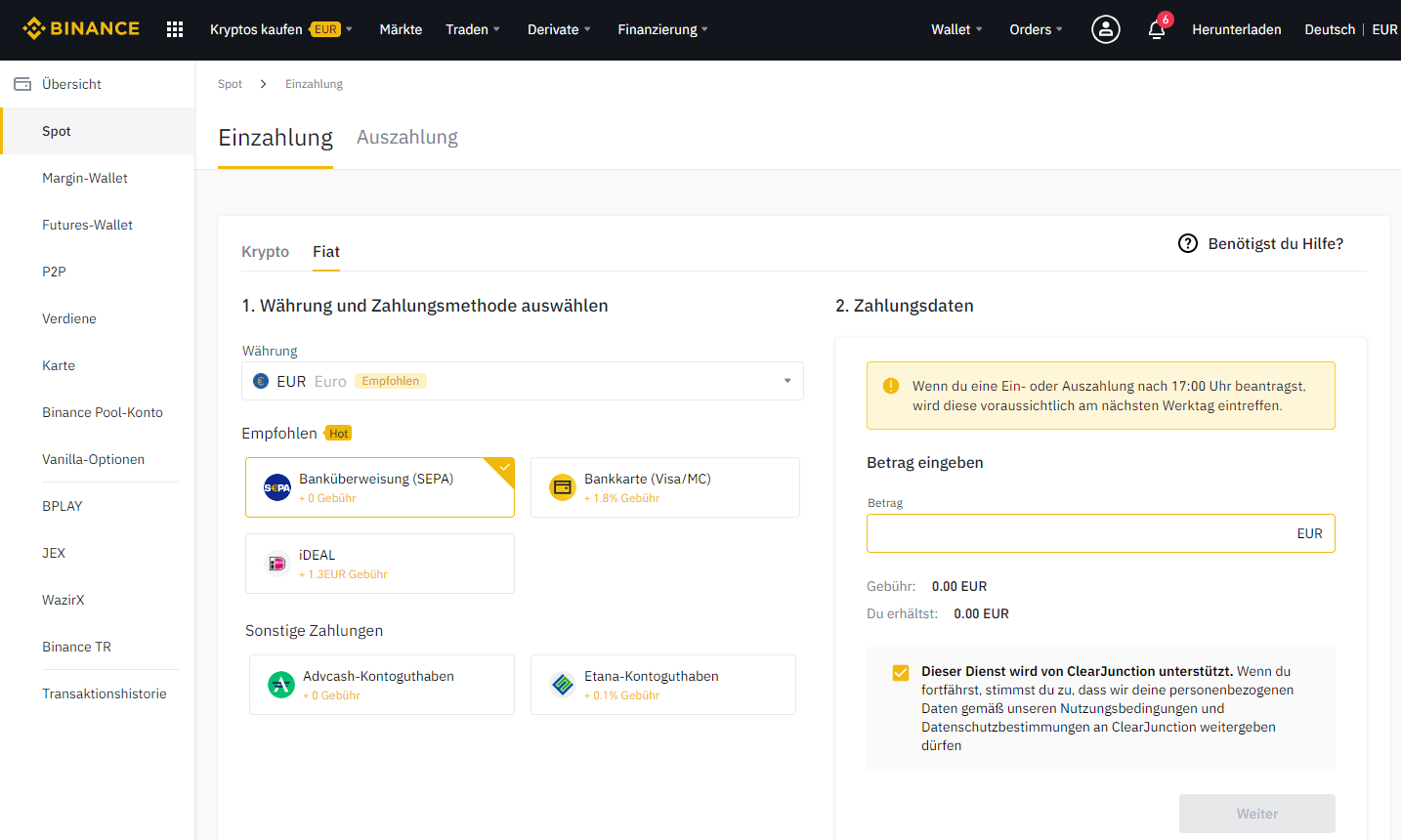This screenshot has height=840, width=1401.
Task: Select Bankkarte (Visa/MC) payment method
Action: 665,487
